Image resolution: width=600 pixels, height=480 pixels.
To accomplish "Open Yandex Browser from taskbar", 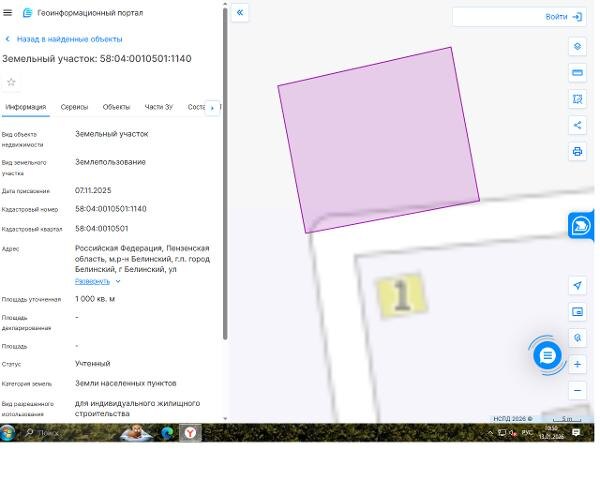I will click(x=190, y=433).
